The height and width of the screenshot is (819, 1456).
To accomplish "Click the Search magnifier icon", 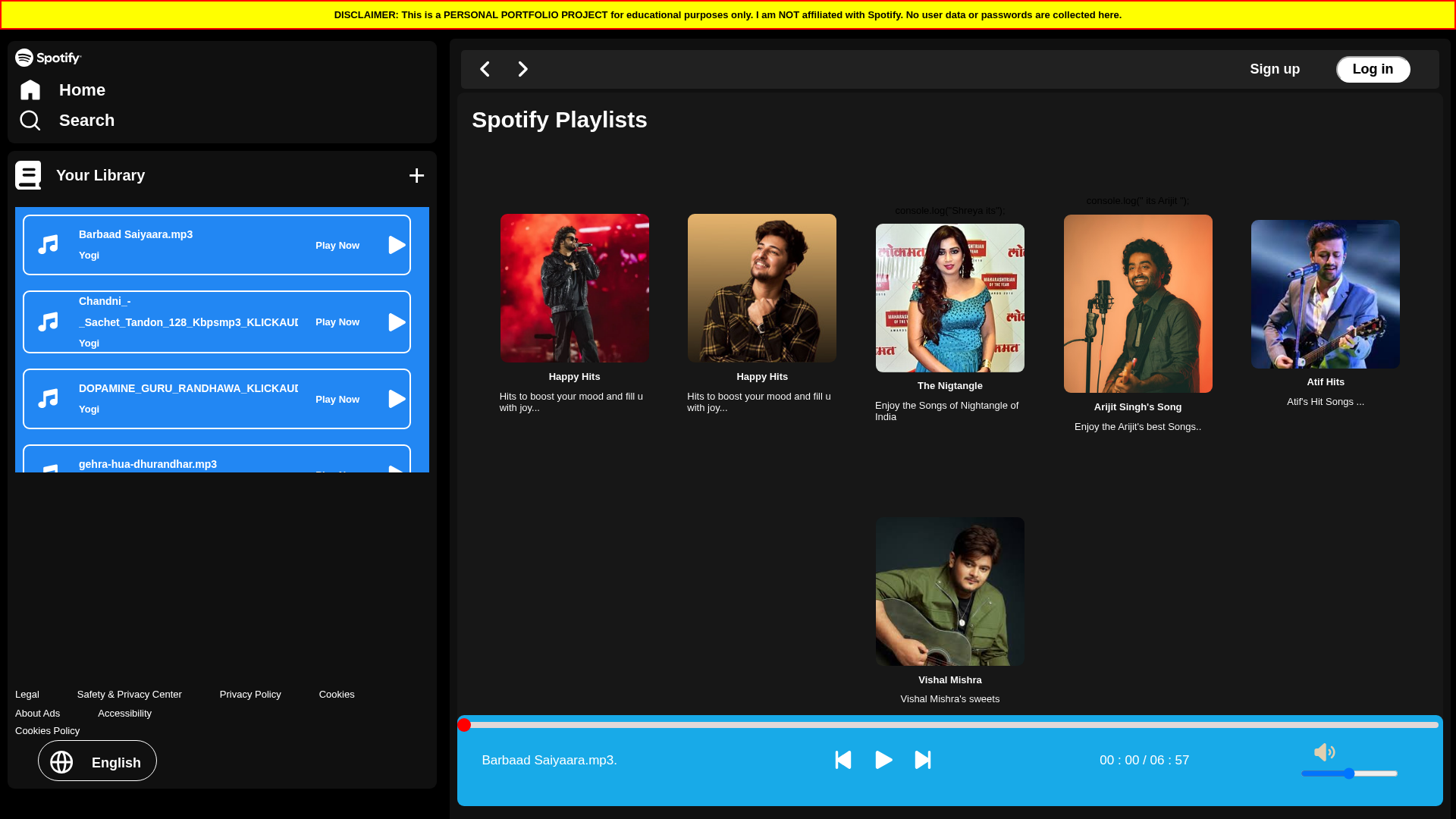I will (x=30, y=121).
